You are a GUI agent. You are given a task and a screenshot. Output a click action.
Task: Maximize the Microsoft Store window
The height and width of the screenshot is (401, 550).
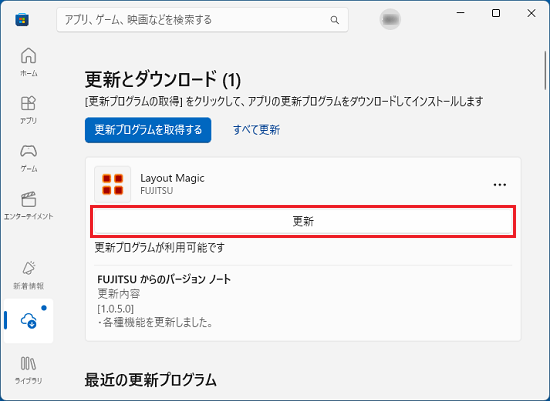point(496,13)
